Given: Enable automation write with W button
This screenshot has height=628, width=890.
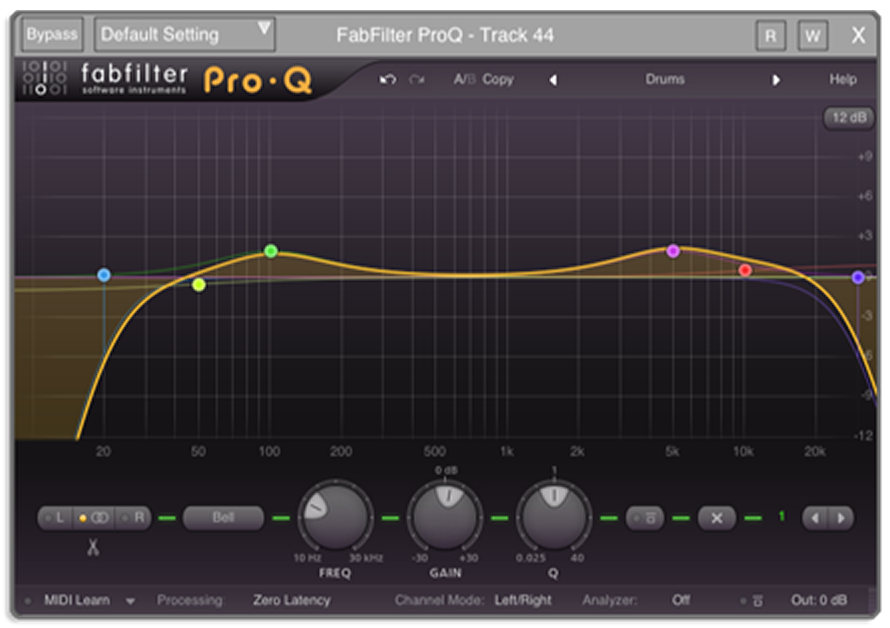Looking at the screenshot, I should tap(813, 36).
